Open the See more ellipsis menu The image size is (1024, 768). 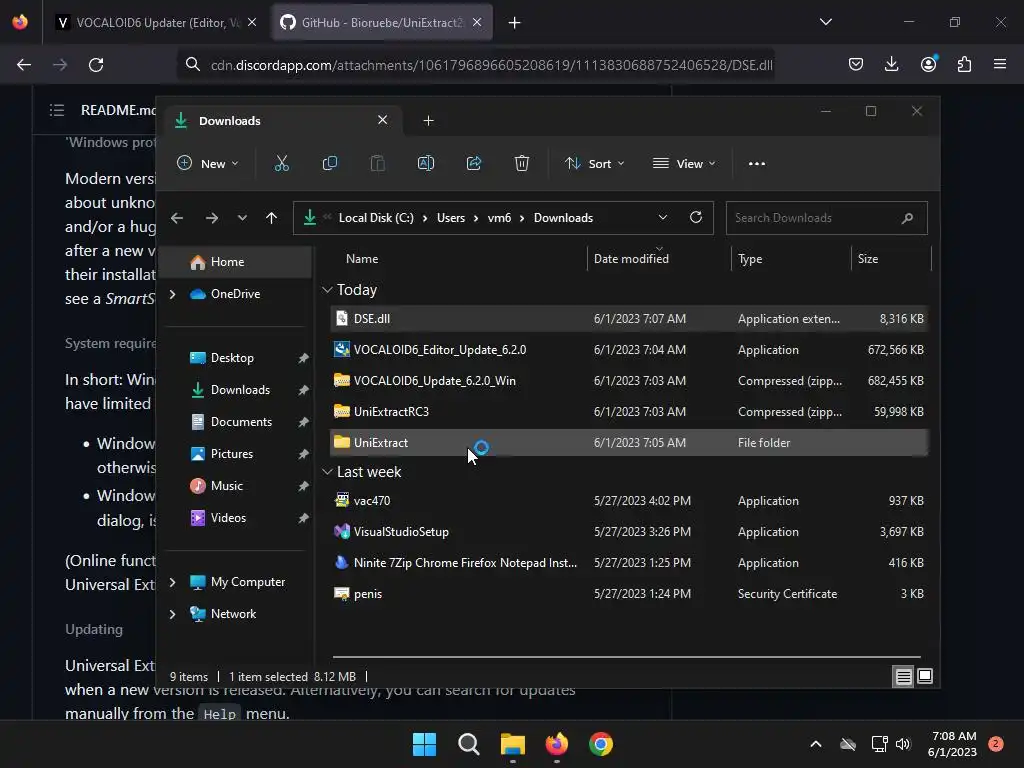click(x=757, y=164)
